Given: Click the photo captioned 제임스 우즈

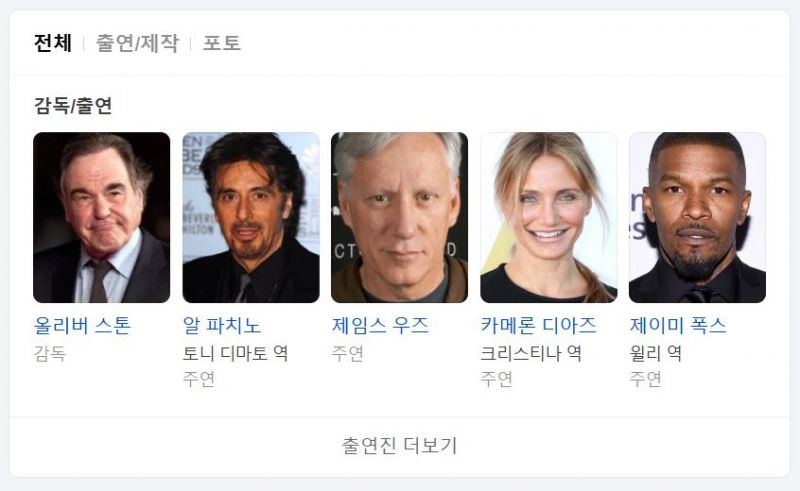Looking at the screenshot, I should pos(399,217).
